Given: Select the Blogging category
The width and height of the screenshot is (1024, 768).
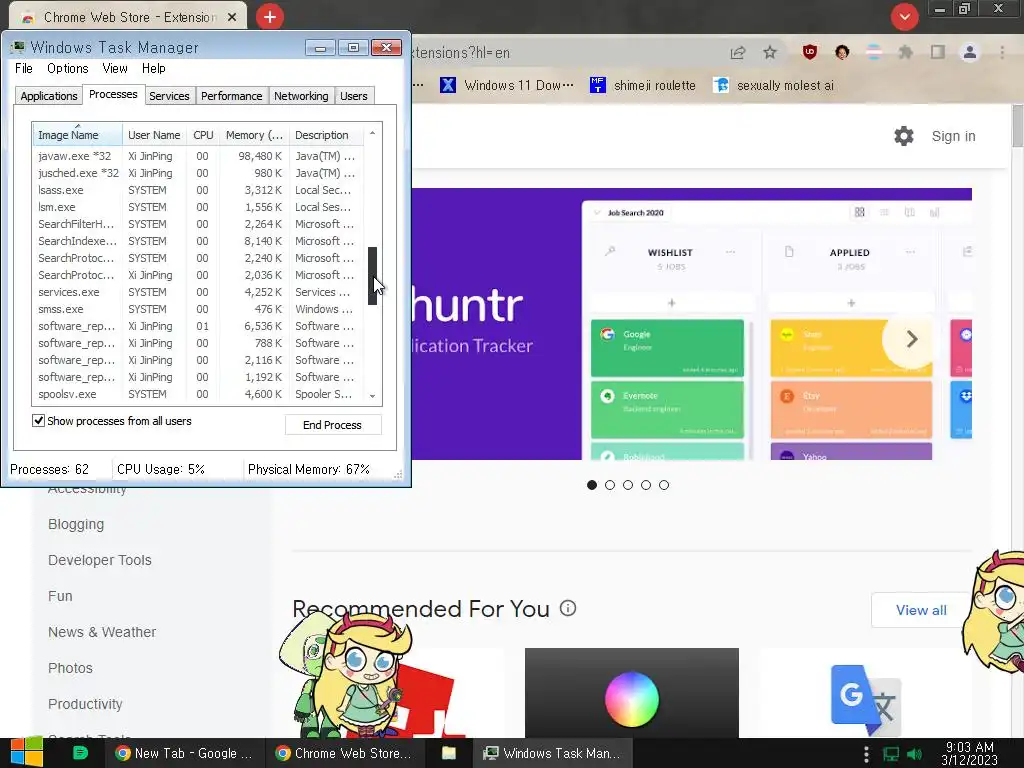Looking at the screenshot, I should tap(76, 524).
